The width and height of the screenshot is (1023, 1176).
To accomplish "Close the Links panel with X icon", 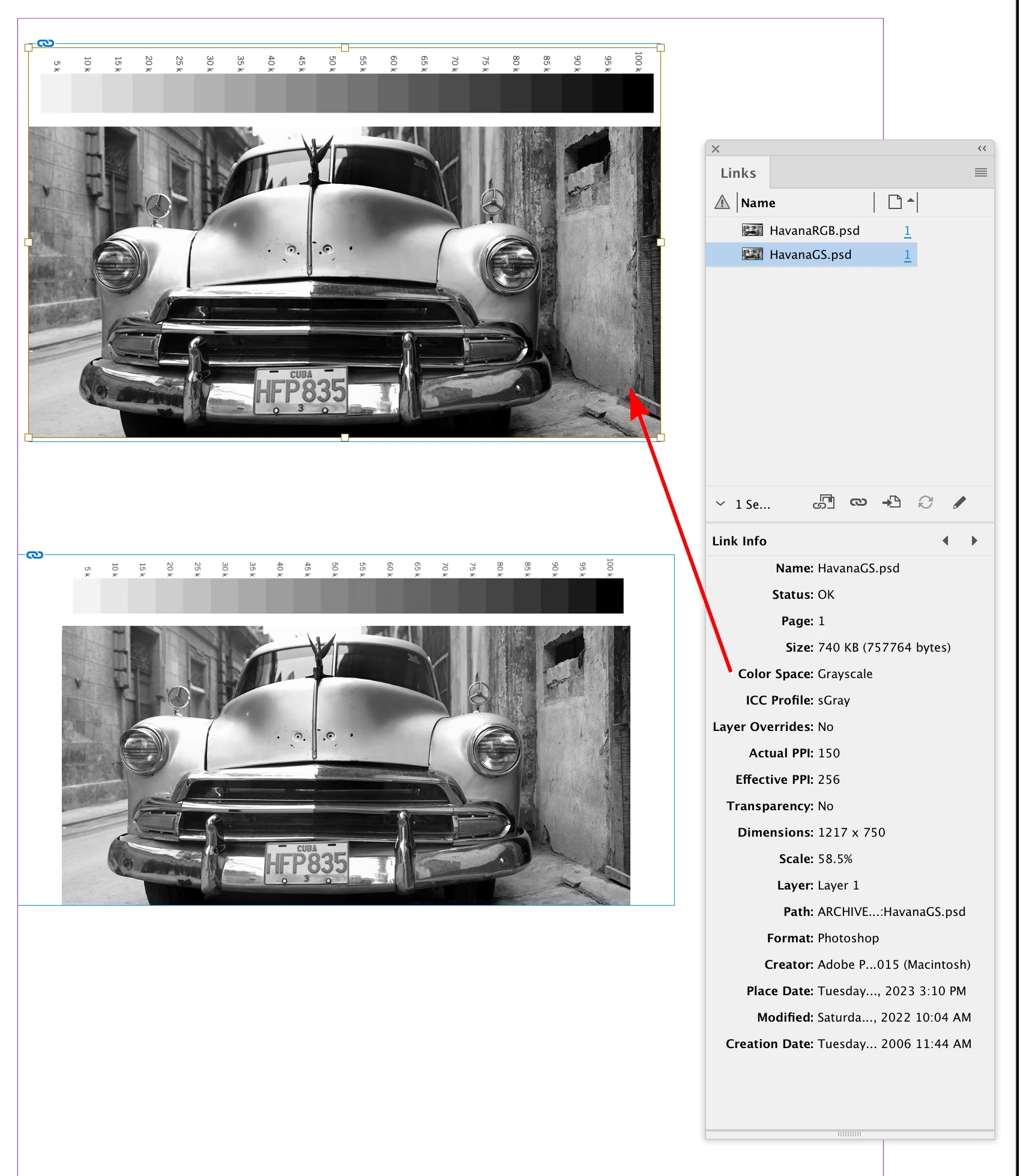I will (715, 149).
